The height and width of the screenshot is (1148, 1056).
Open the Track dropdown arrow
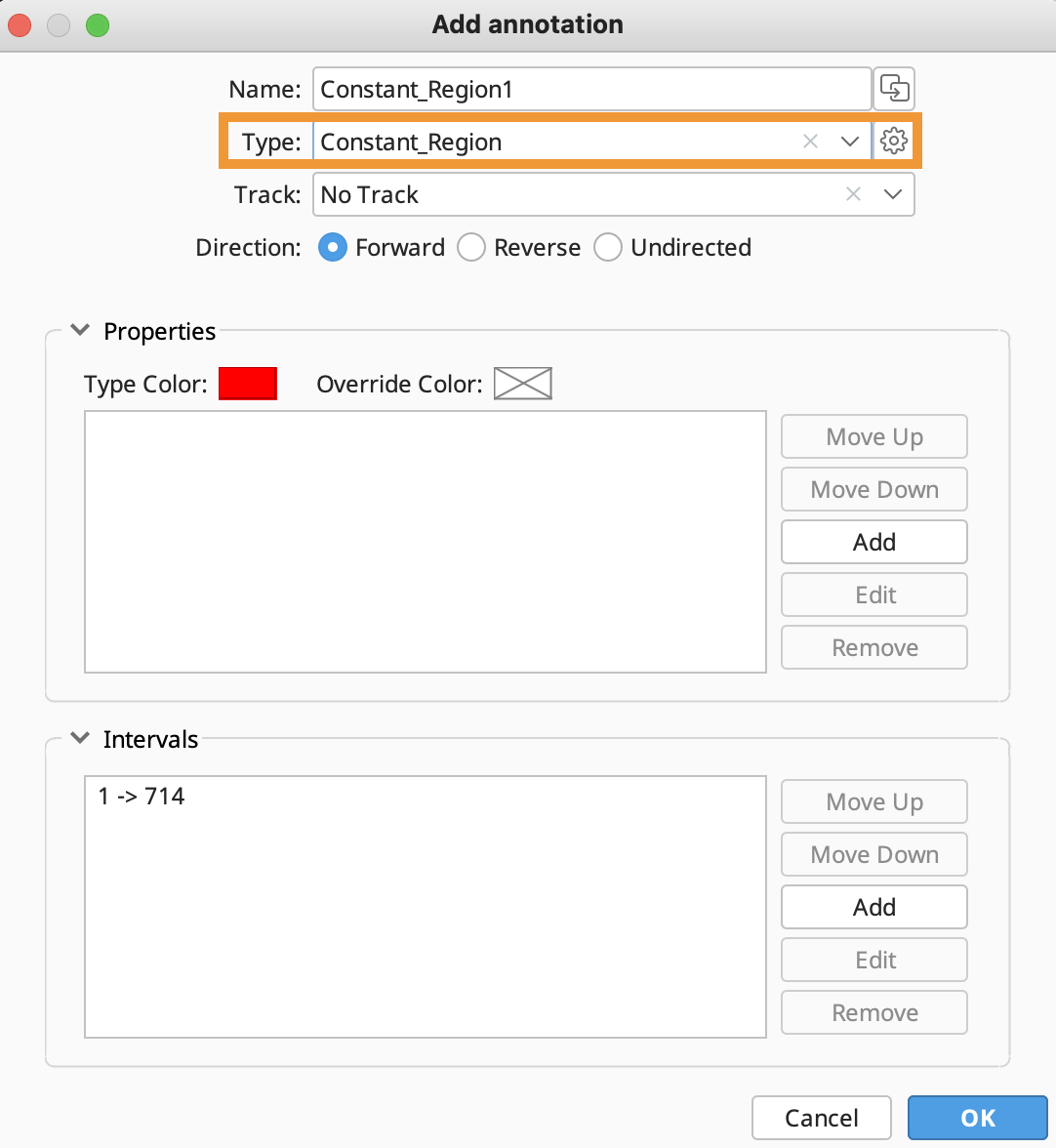pyautogui.click(x=893, y=194)
